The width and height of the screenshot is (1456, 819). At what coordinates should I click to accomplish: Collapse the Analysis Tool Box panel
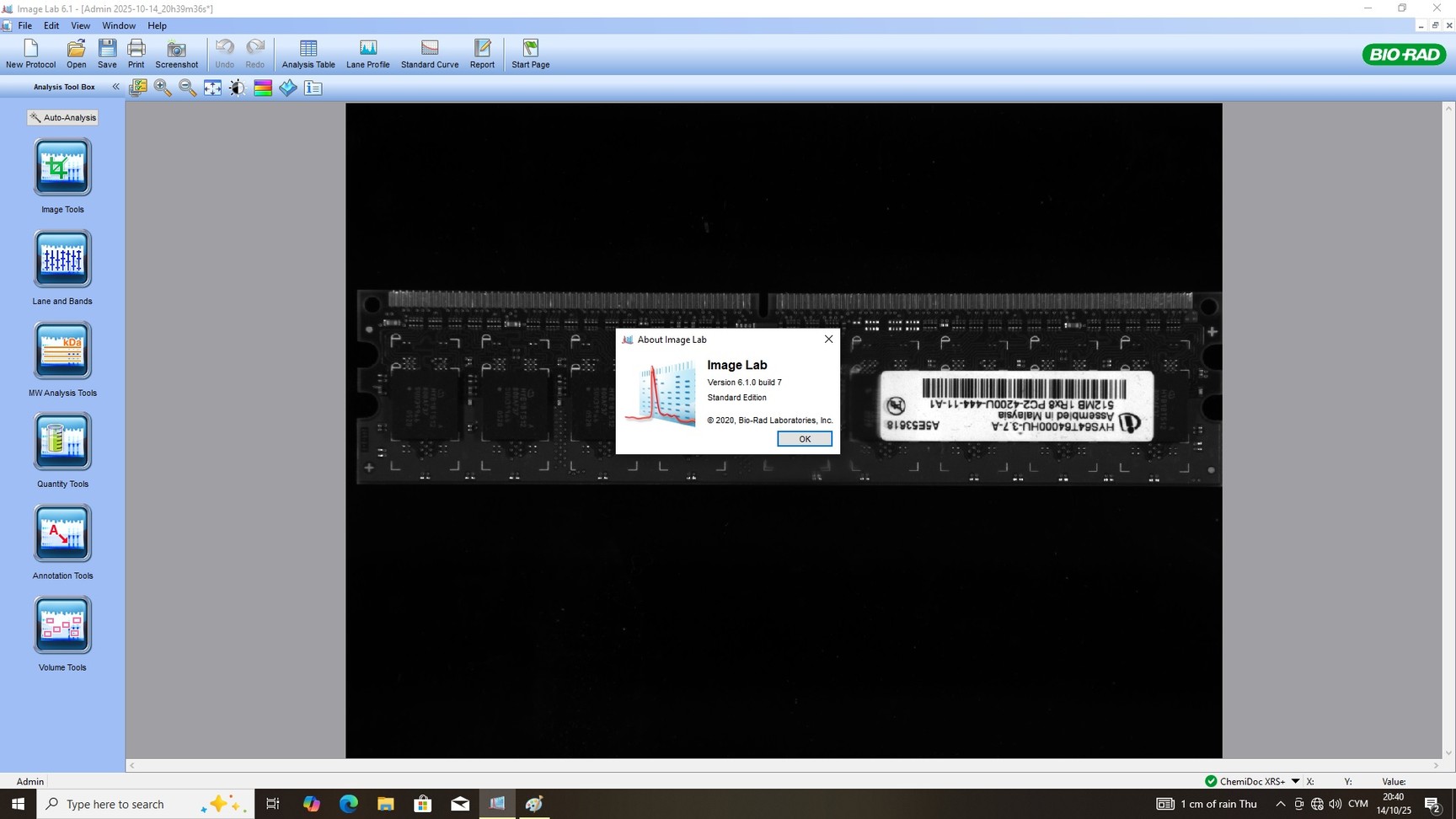point(115,86)
